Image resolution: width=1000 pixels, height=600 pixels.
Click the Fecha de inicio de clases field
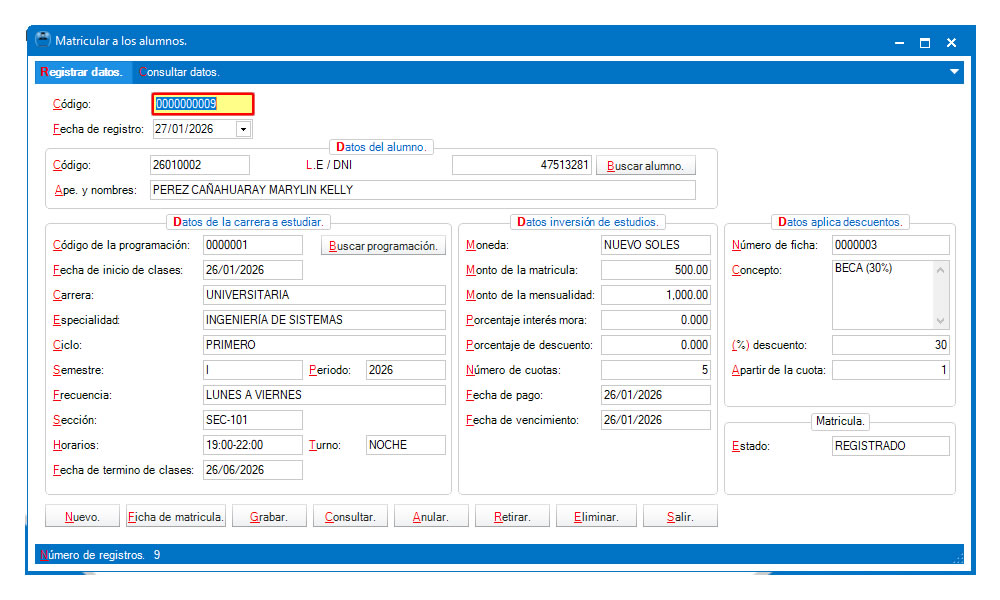(x=253, y=270)
